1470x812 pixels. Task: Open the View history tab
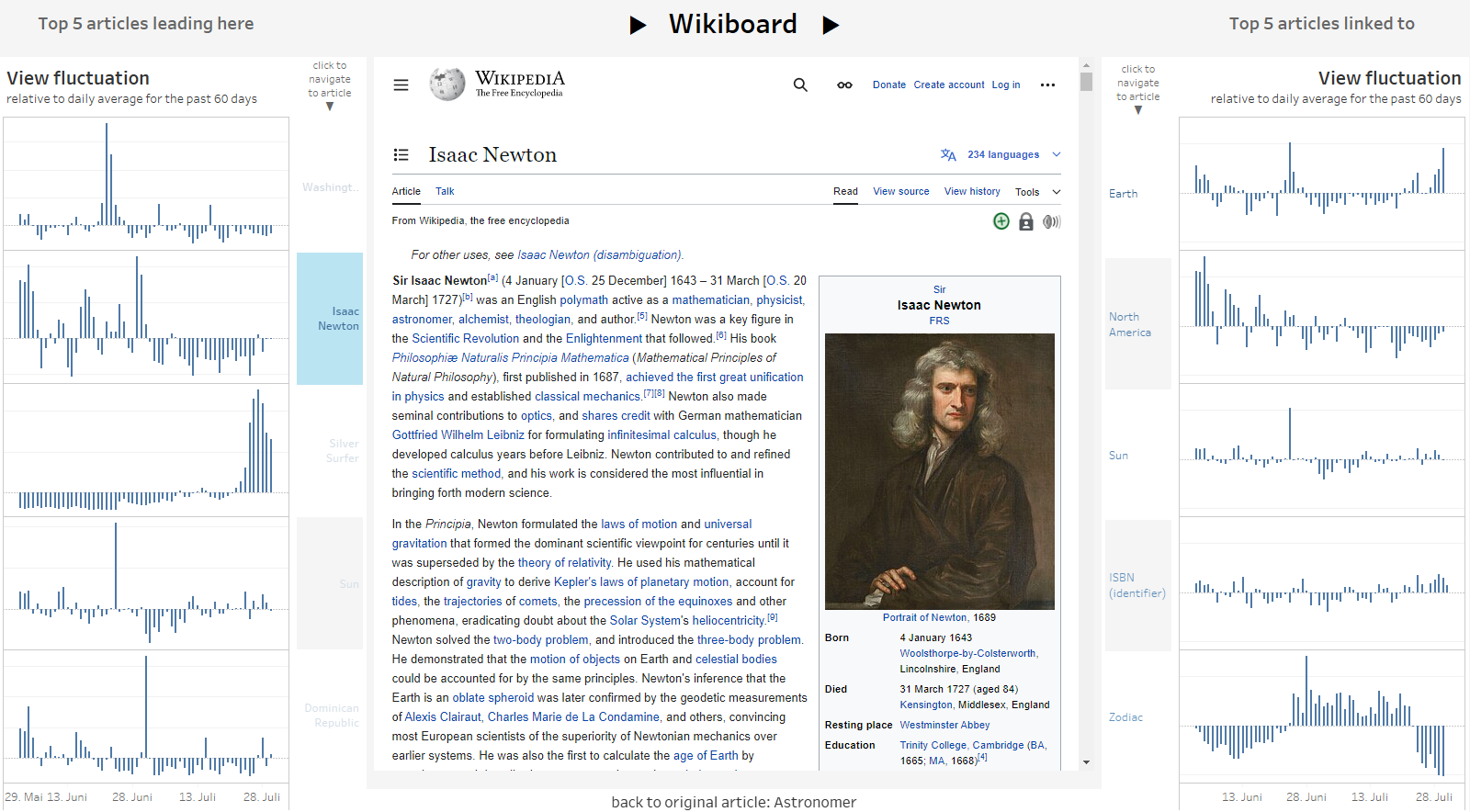(972, 192)
